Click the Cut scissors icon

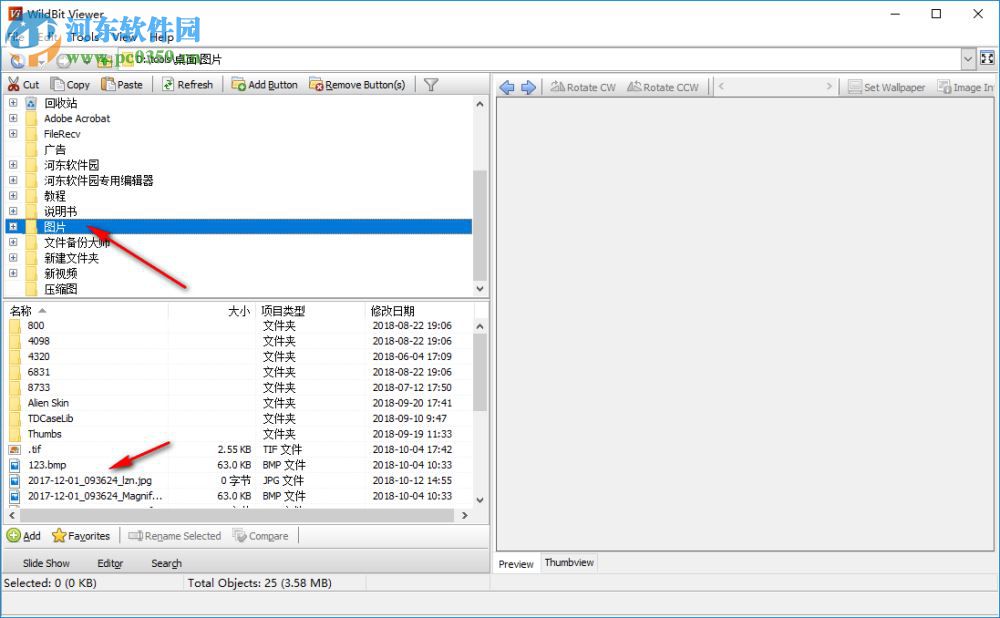click(x=14, y=85)
